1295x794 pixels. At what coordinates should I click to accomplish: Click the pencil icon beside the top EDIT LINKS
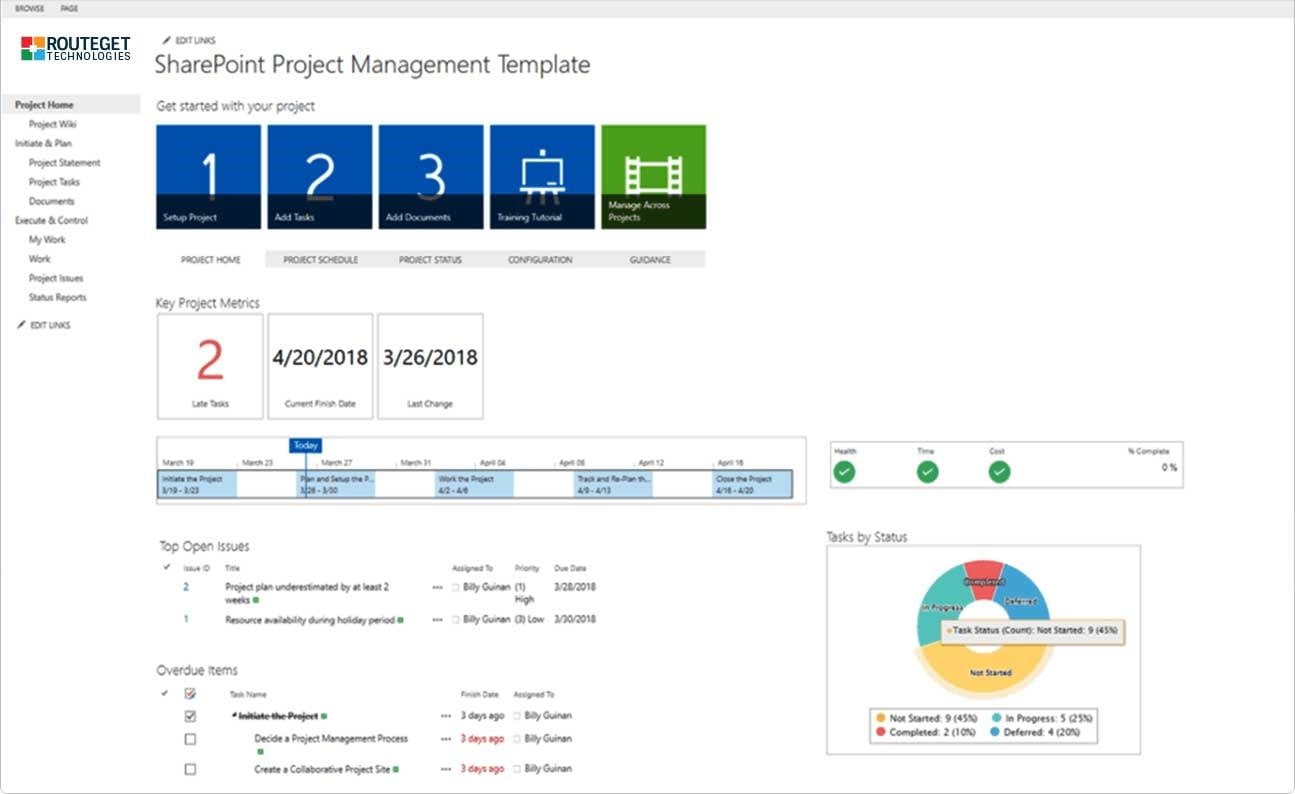[x=166, y=40]
